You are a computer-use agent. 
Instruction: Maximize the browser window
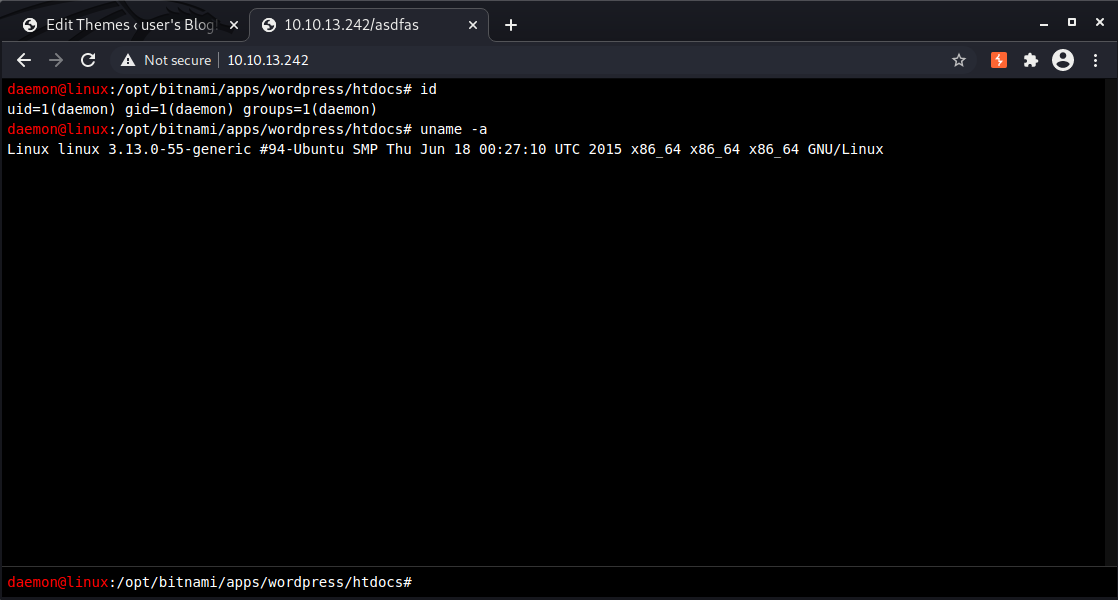(1072, 23)
